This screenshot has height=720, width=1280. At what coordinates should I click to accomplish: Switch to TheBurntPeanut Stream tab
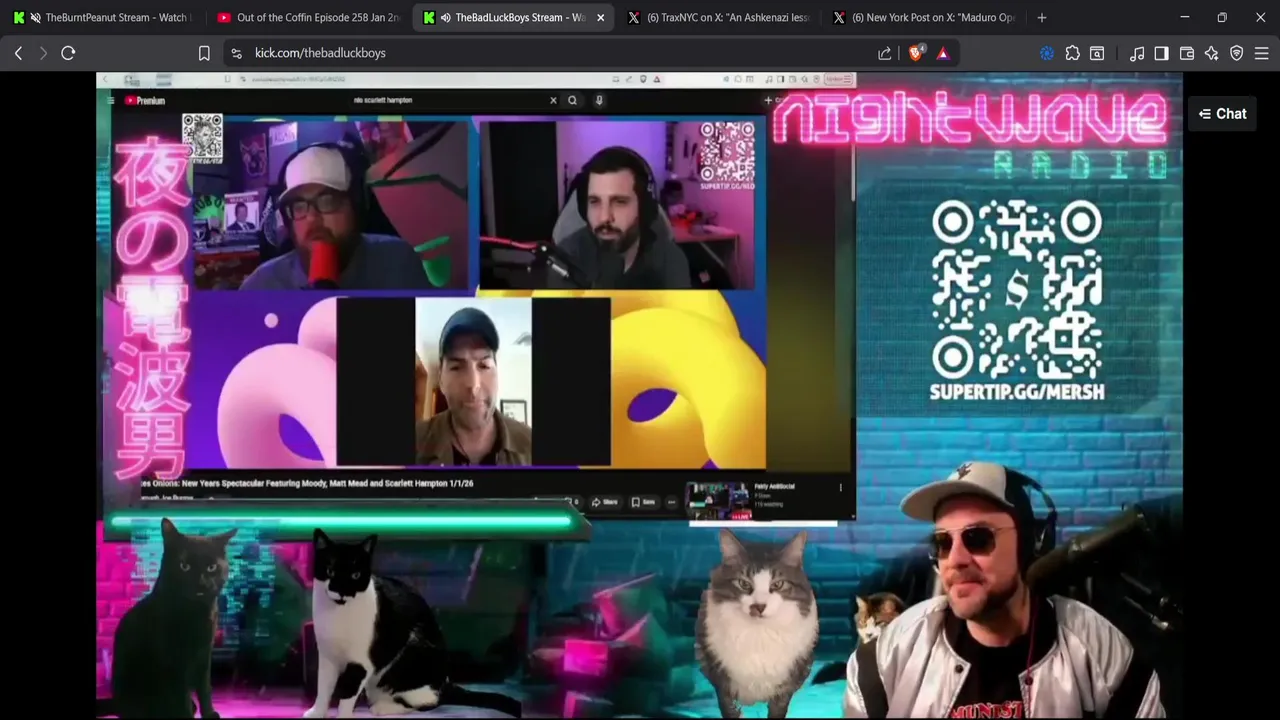pos(103,17)
